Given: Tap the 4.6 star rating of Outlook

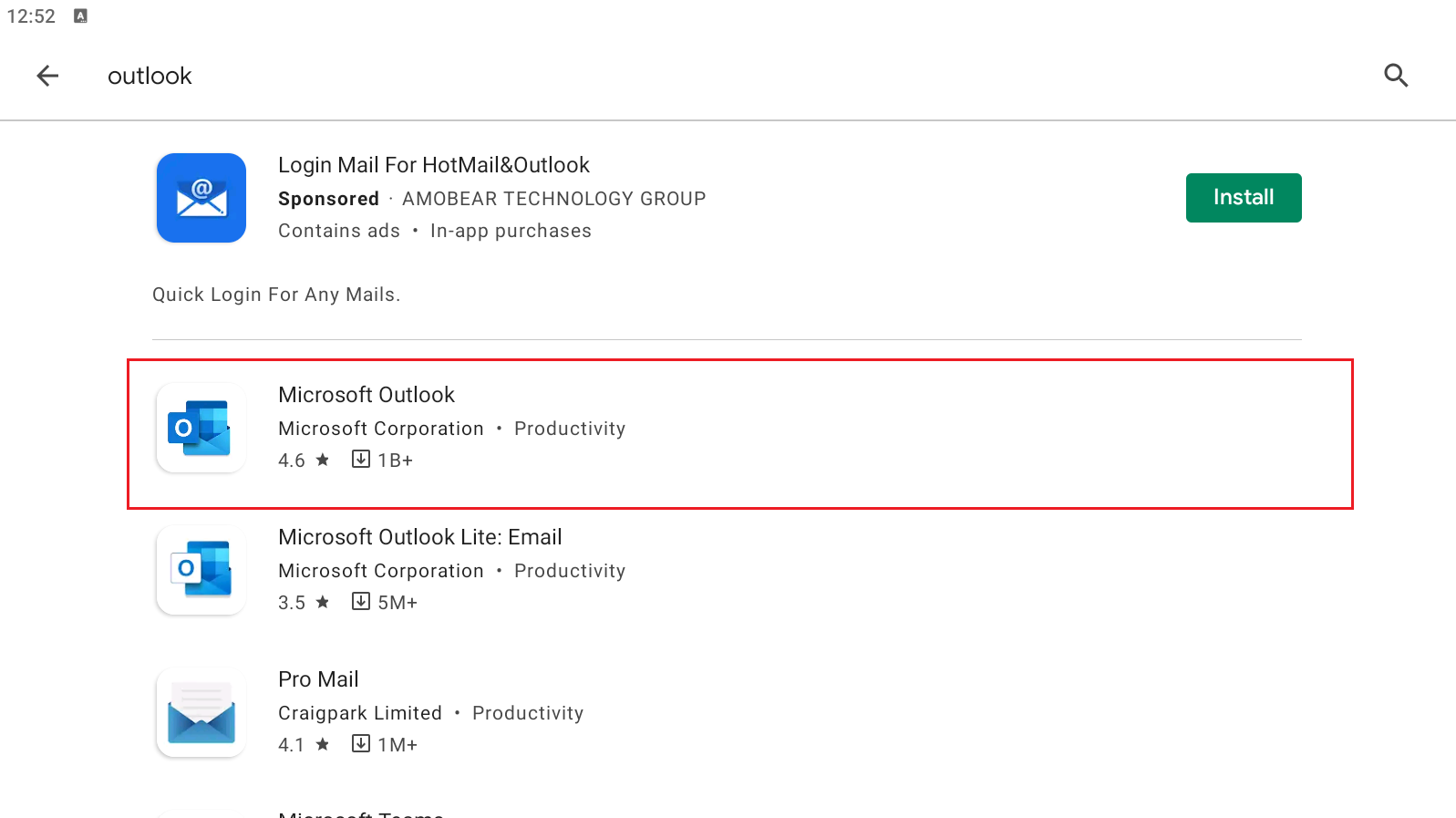Looking at the screenshot, I should click(x=303, y=461).
